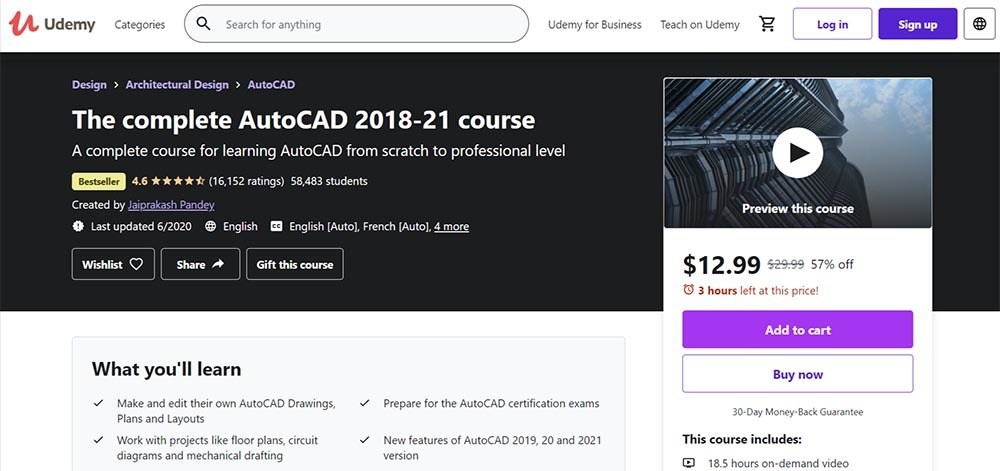Click the Sign up button

918,24
